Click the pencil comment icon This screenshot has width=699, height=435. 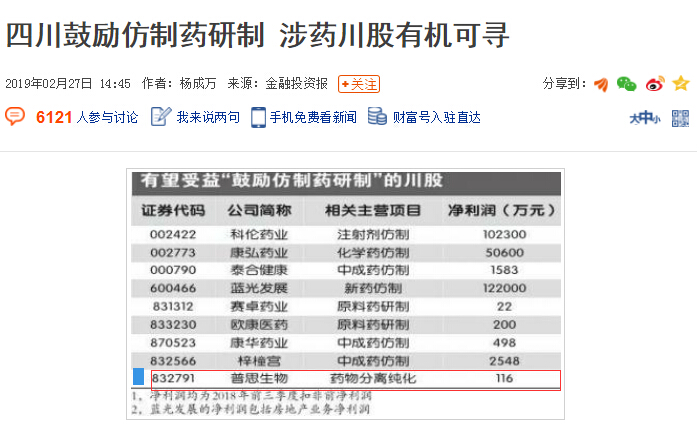point(161,117)
